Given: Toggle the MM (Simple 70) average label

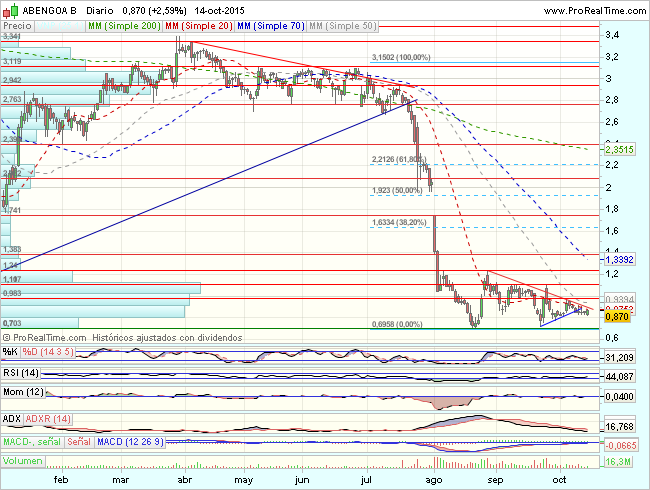Looking at the screenshot, I should click(x=269, y=22).
